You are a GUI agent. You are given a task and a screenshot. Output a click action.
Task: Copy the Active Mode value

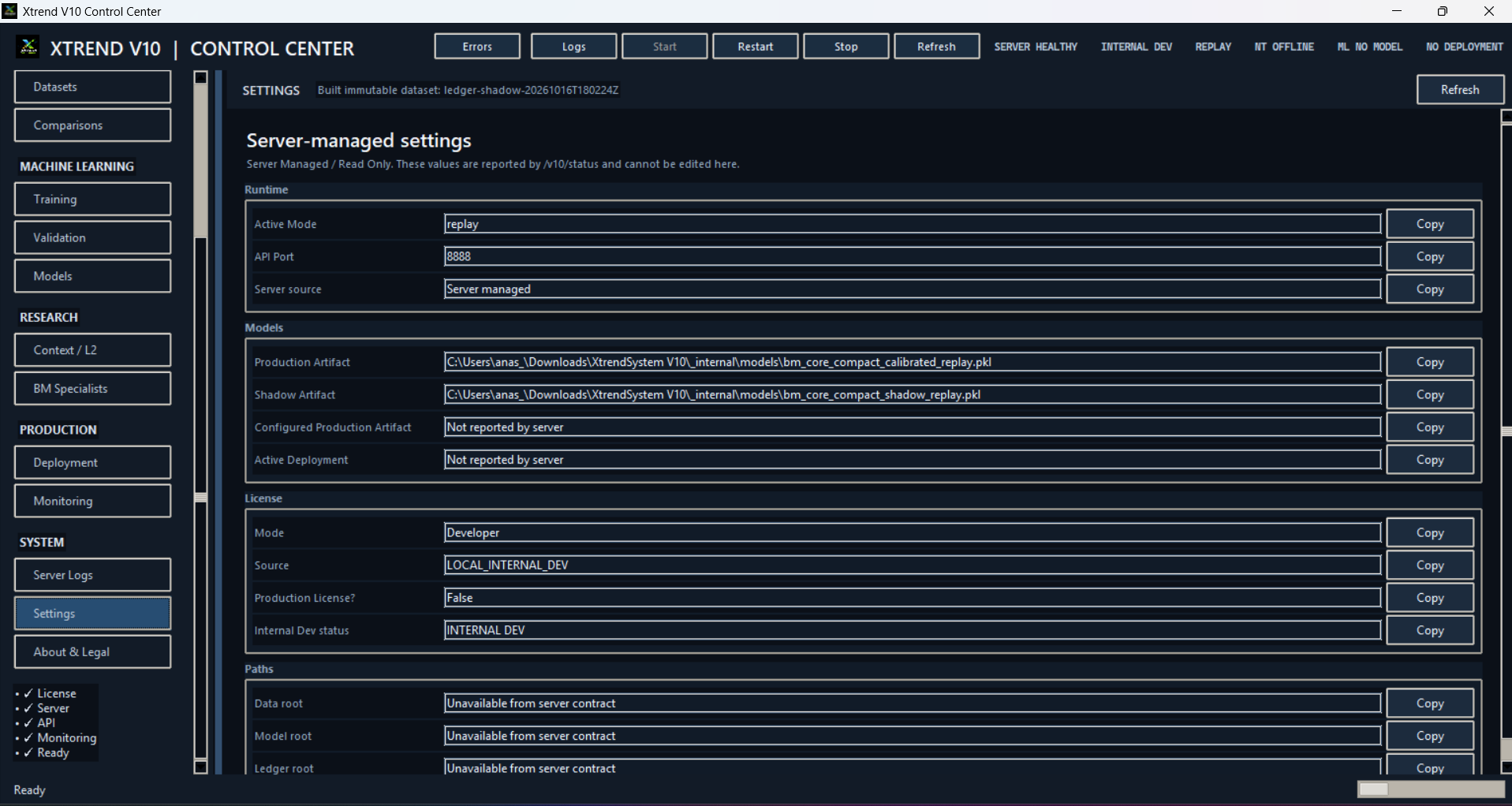pos(1430,224)
